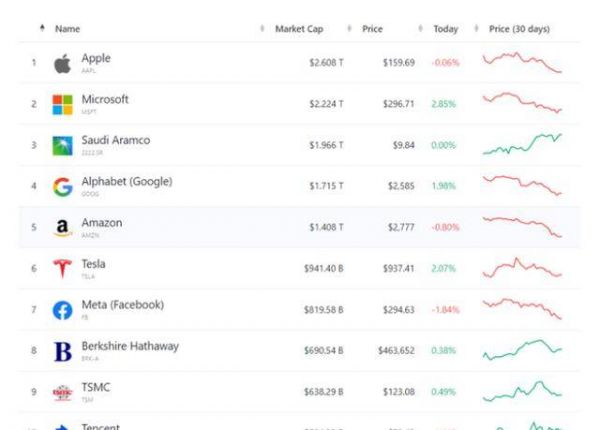
Task: Sort table by Name column header
Action: tap(67, 29)
